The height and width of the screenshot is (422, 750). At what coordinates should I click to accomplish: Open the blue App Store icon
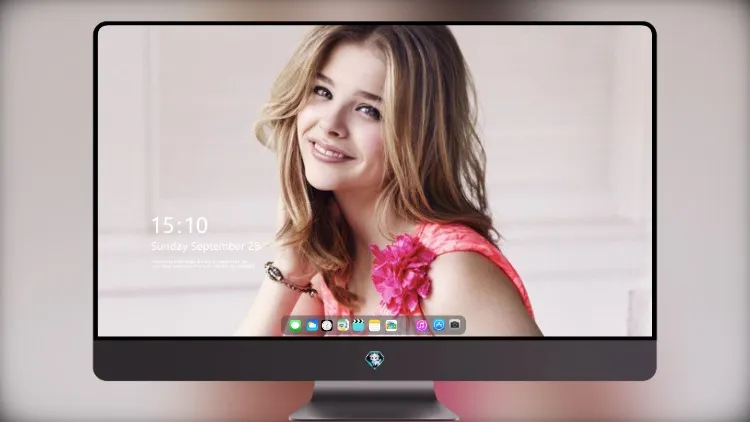click(438, 325)
